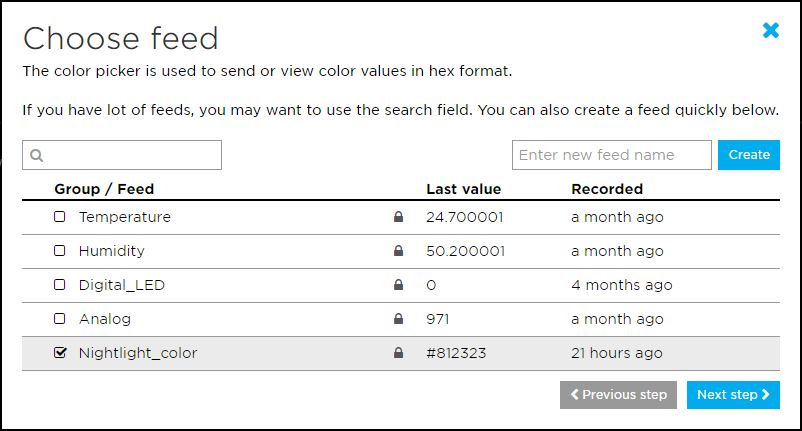Screen dimensions: 802x431
Task: Tick the Analog feed checkbox
Action: point(60,319)
